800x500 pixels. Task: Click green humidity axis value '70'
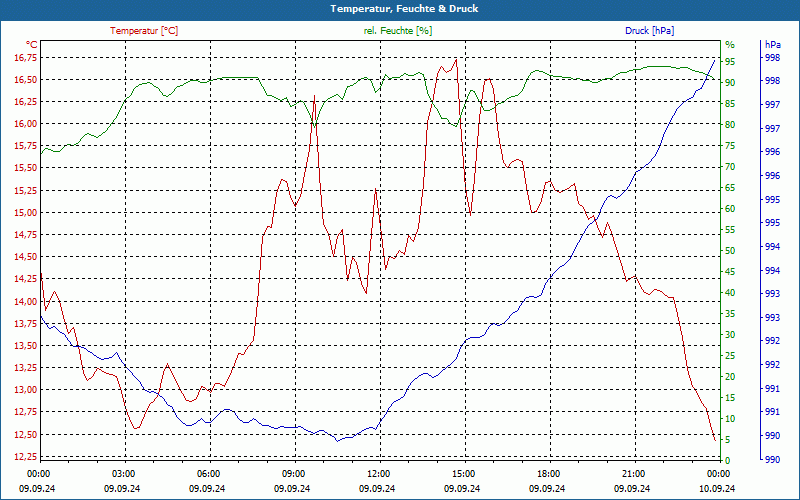click(x=730, y=167)
